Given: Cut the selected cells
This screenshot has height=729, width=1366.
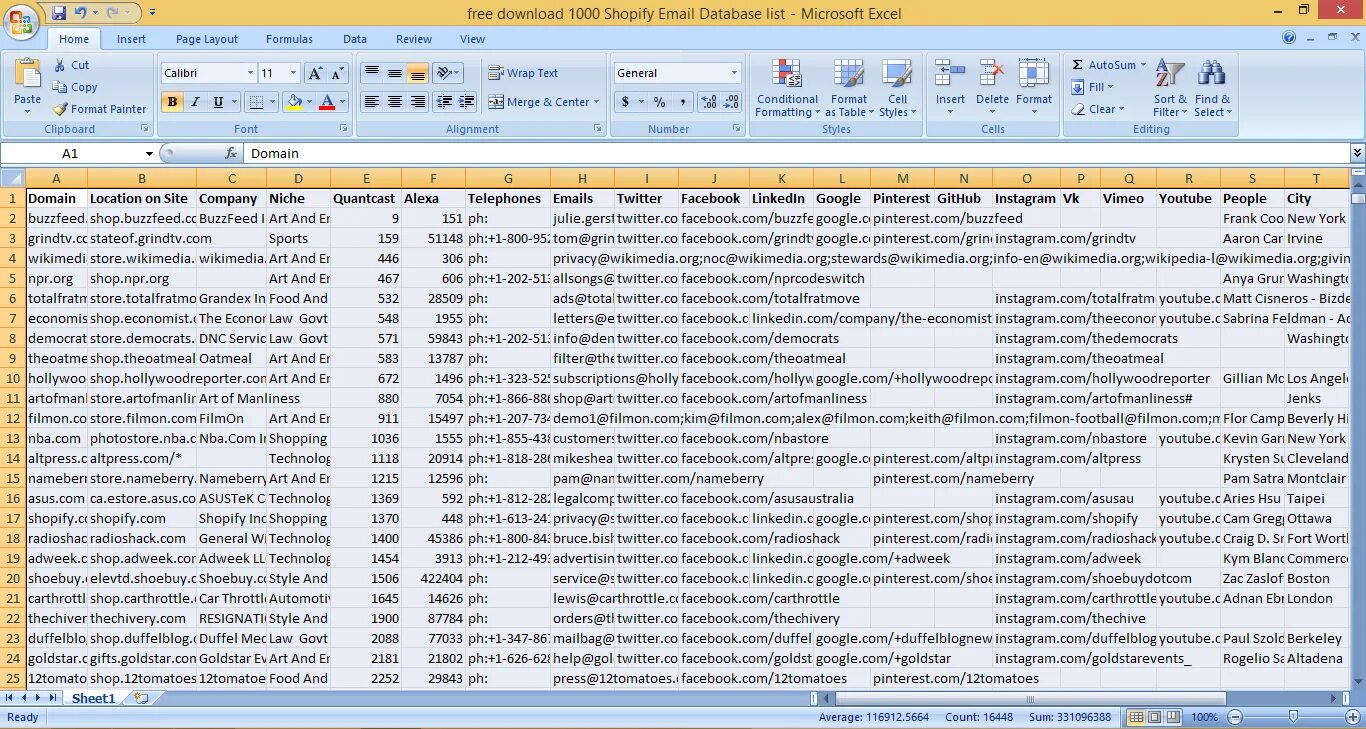Looking at the screenshot, I should [71, 65].
